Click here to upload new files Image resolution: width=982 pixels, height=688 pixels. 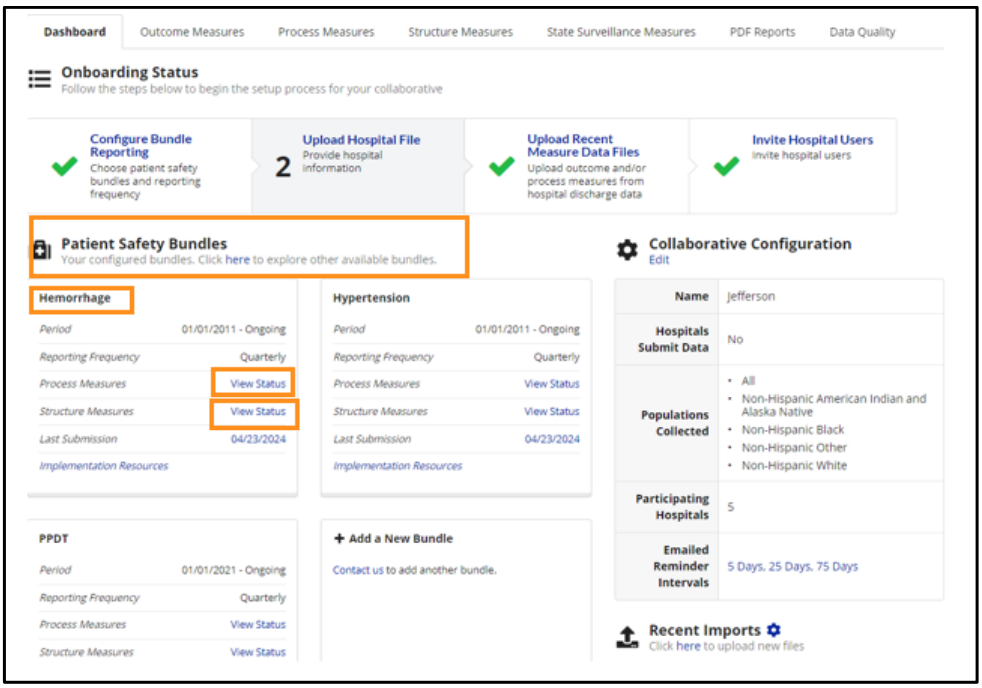pyautogui.click(x=687, y=646)
